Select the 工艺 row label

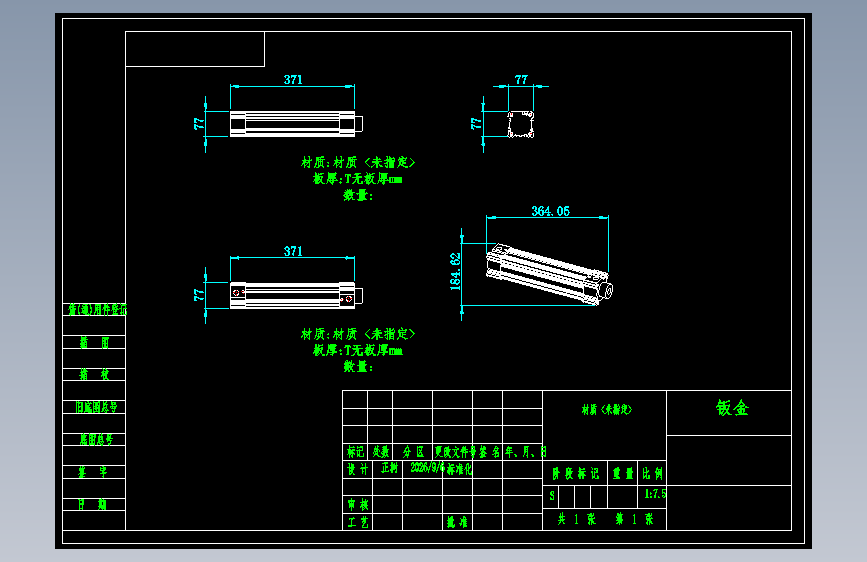point(358,522)
